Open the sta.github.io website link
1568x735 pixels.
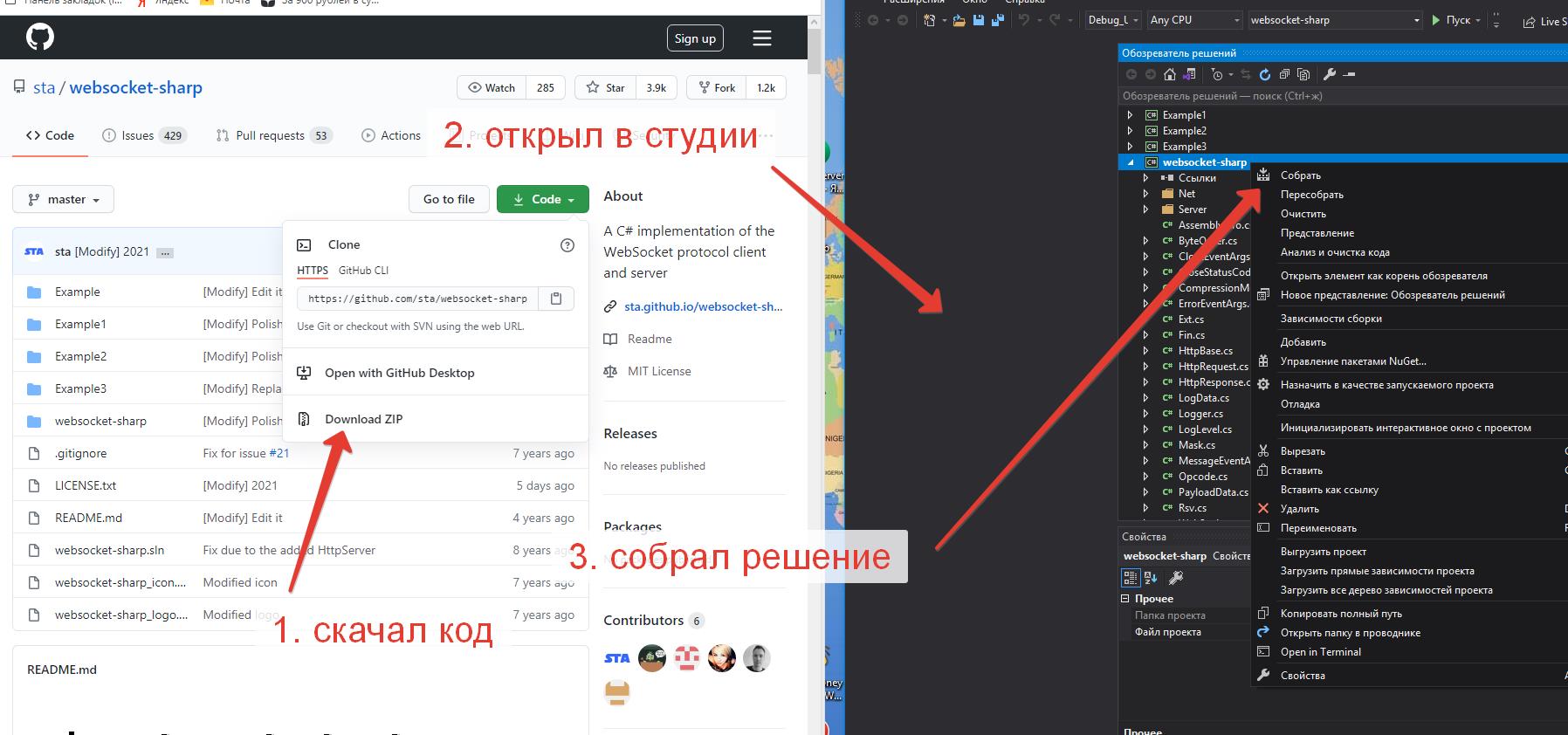704,306
